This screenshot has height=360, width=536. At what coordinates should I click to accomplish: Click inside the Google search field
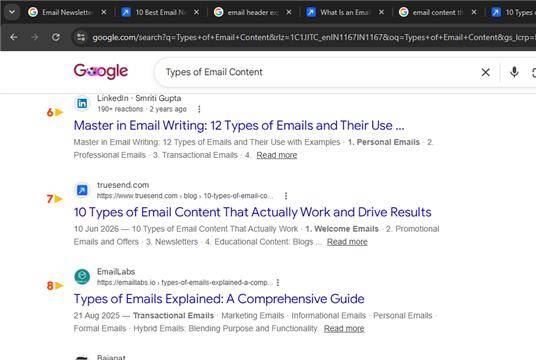pos(318,72)
